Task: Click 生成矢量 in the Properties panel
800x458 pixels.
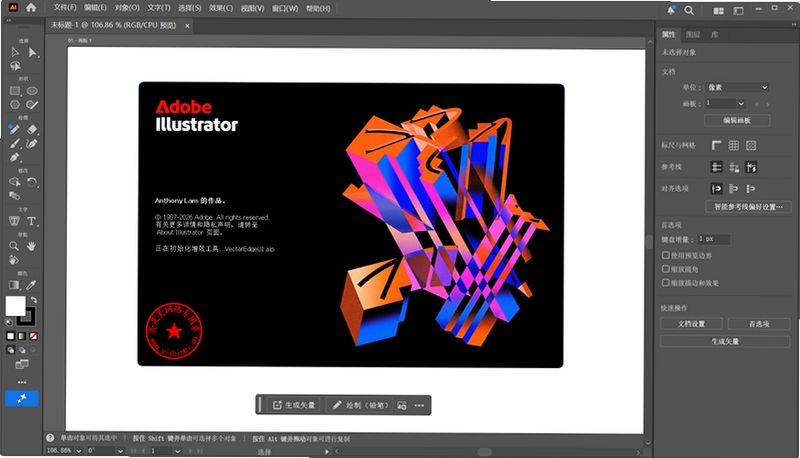Action: tap(725, 341)
